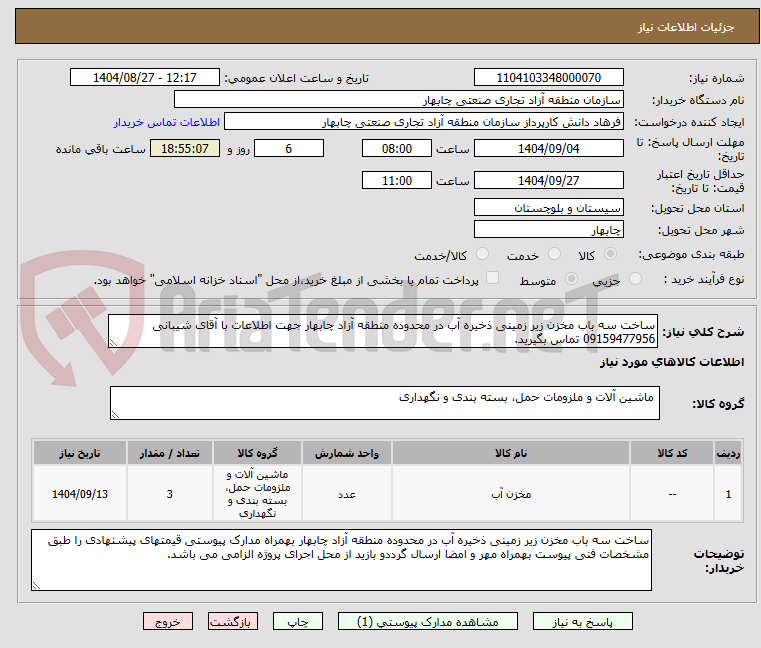Click the شرح کلی نیاز description textbox
Screen dimensions: 761x648
coord(383,332)
